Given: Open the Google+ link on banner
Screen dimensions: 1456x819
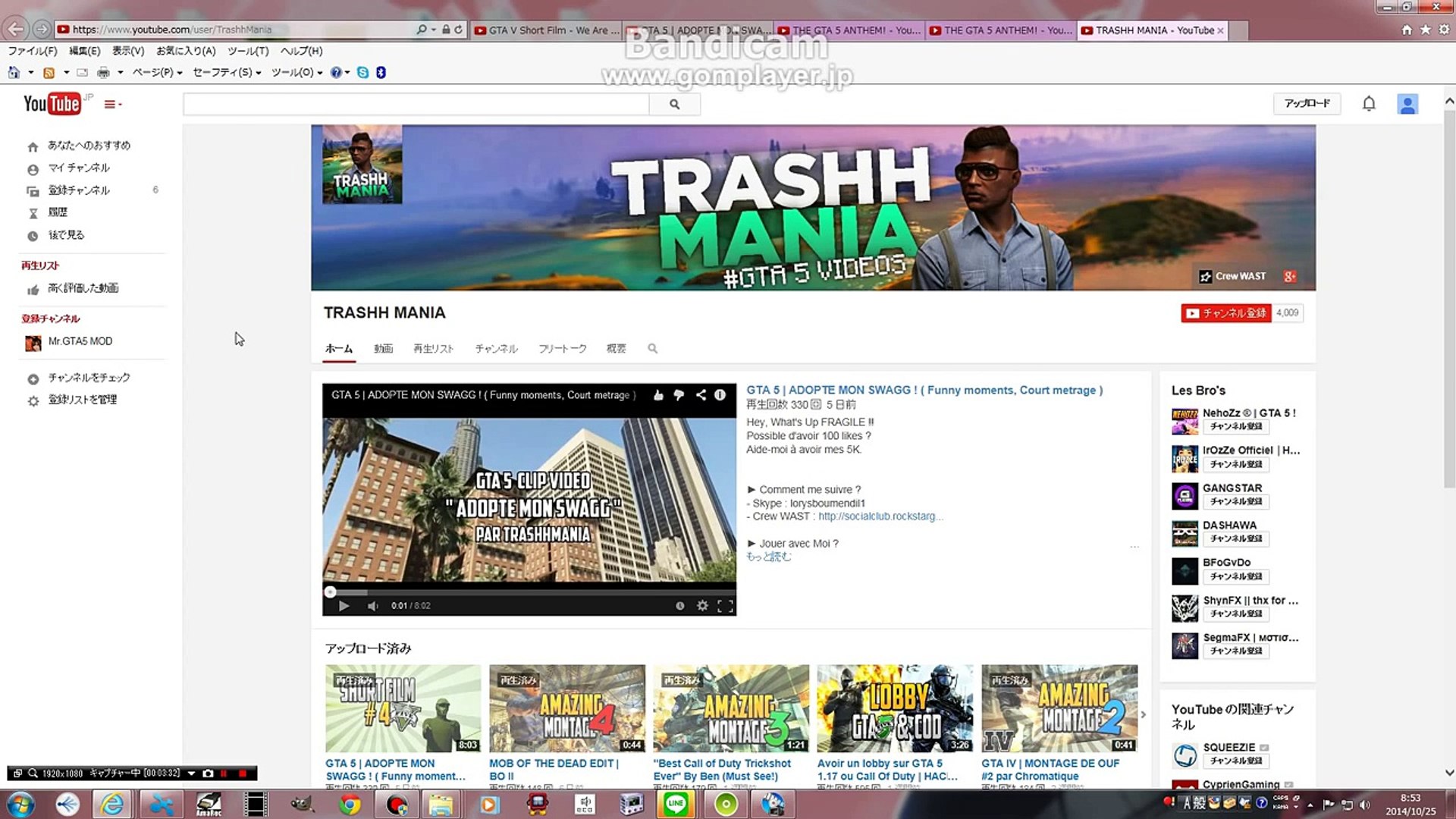Looking at the screenshot, I should [x=1289, y=277].
